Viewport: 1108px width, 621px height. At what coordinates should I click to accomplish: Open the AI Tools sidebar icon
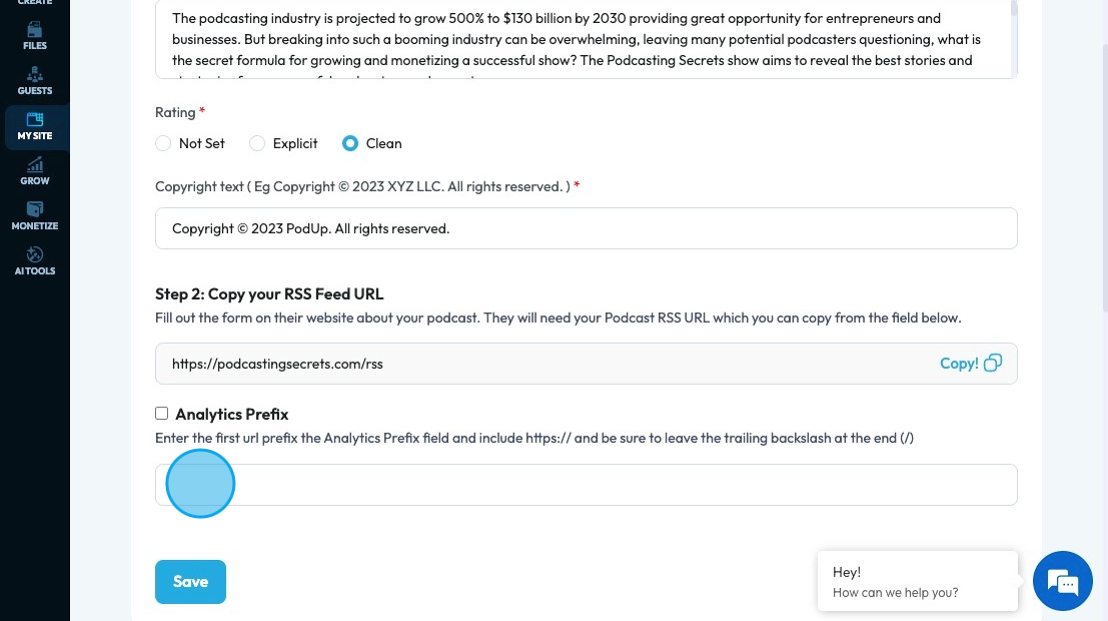(35, 261)
